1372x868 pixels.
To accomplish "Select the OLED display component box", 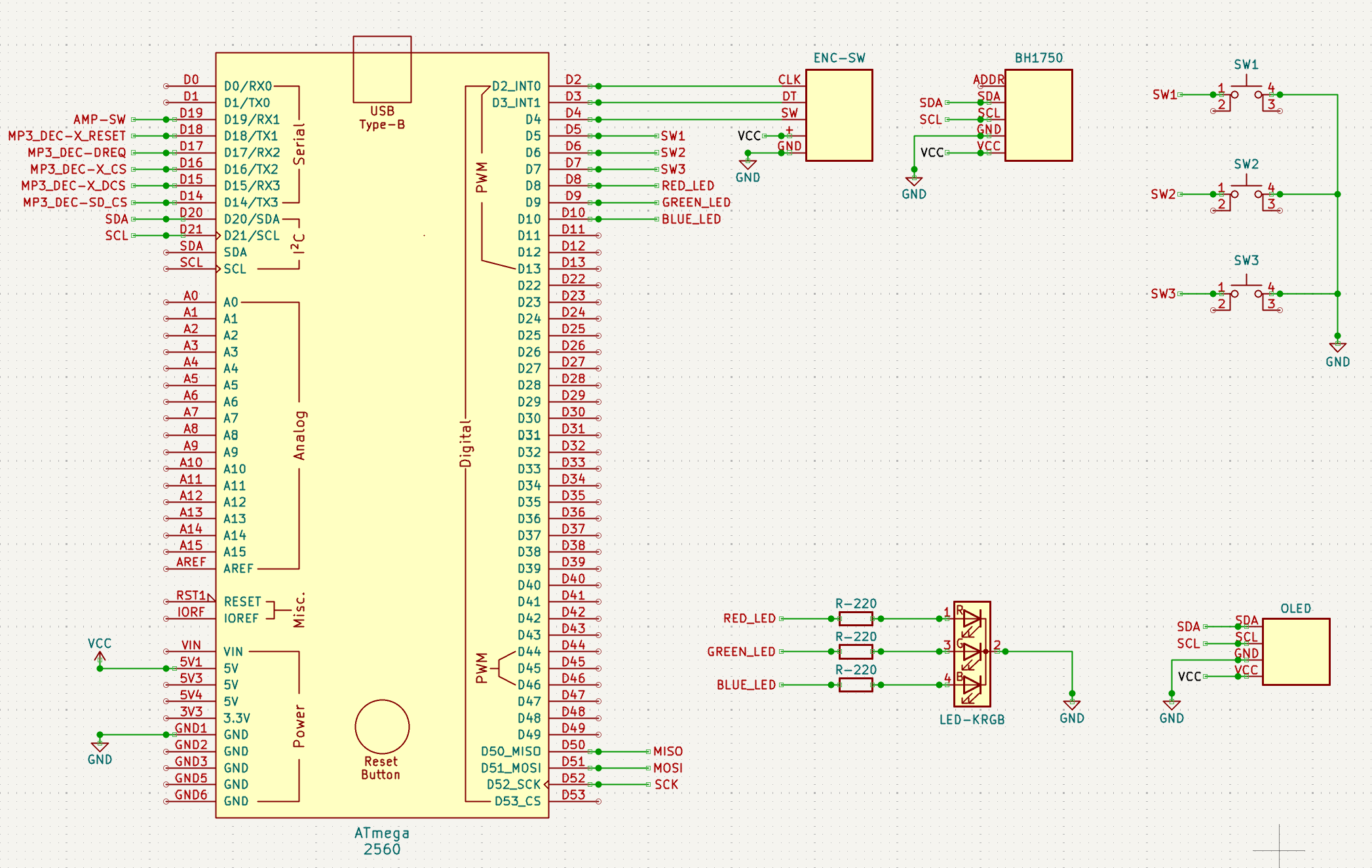I will pyautogui.click(x=1296, y=652).
